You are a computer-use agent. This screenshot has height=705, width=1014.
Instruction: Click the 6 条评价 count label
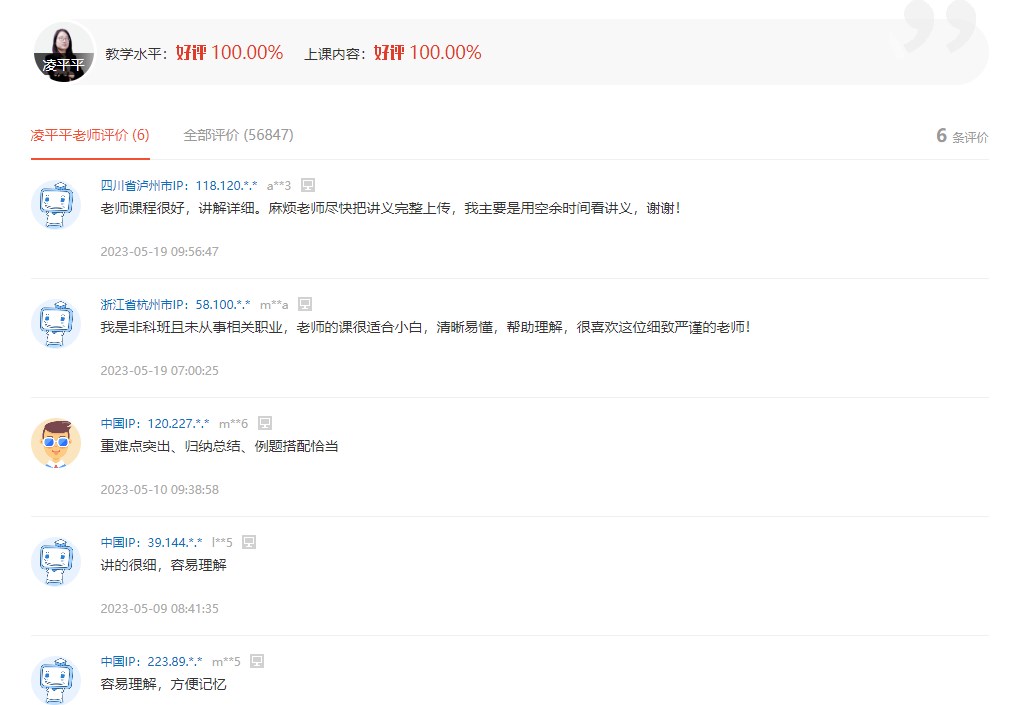962,136
